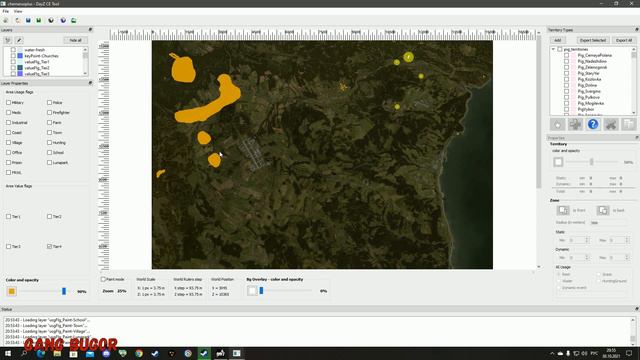Click the layer opacity slider handle
The image size is (640, 360).
[64, 291]
